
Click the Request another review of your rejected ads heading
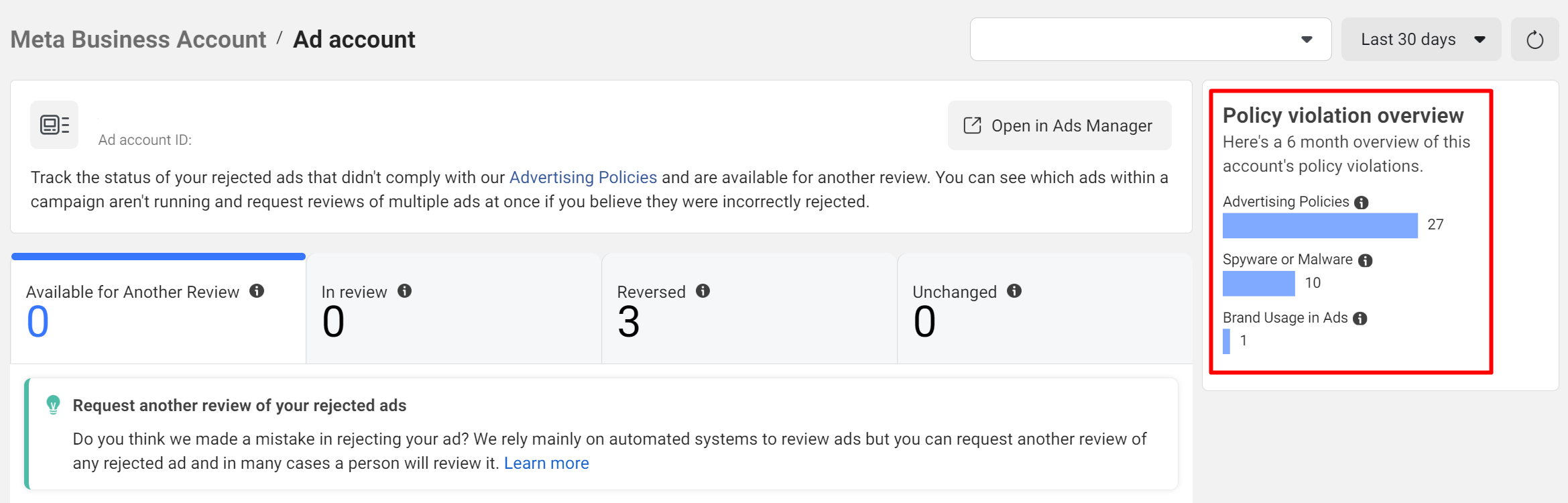[x=239, y=406]
